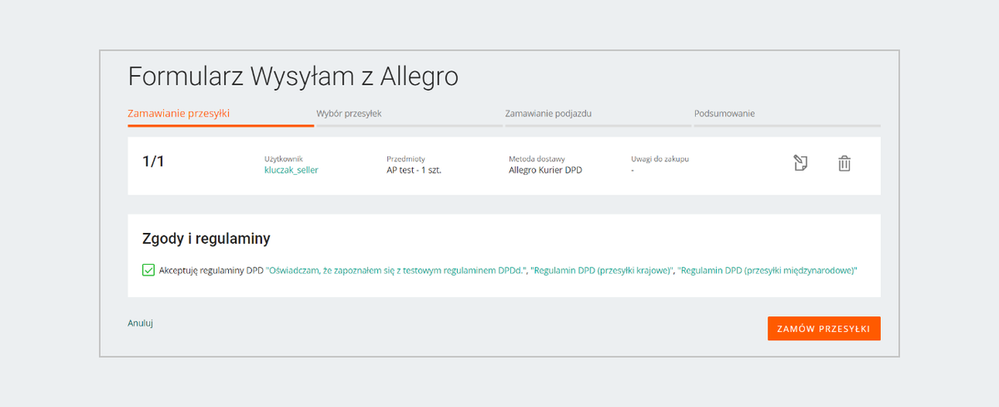Image resolution: width=999 pixels, height=407 pixels.
Task: Switch to Zamawianie przesyłki tab
Action: (179, 113)
